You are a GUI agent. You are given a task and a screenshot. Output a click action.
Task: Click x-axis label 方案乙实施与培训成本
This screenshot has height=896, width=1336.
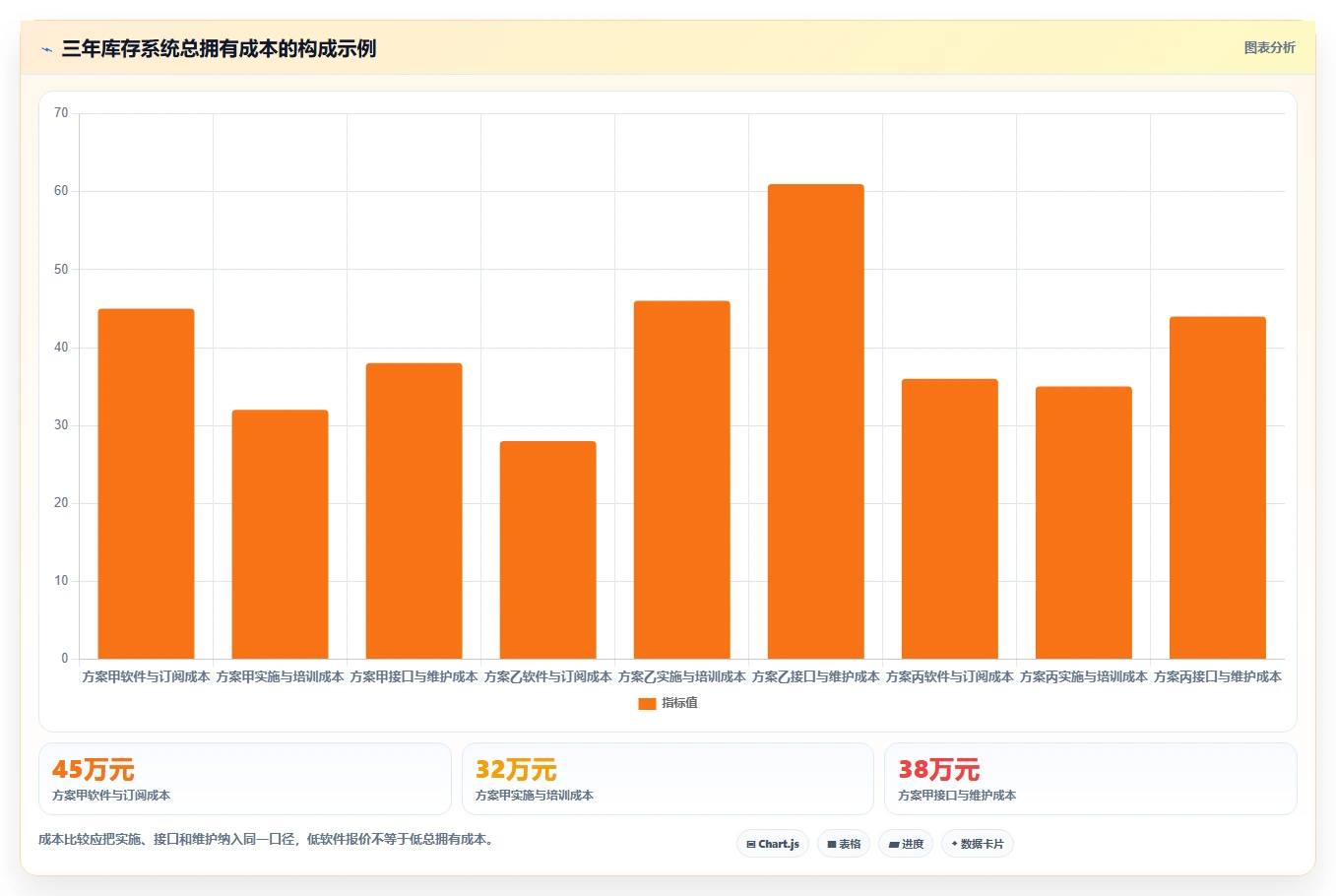coord(681,677)
